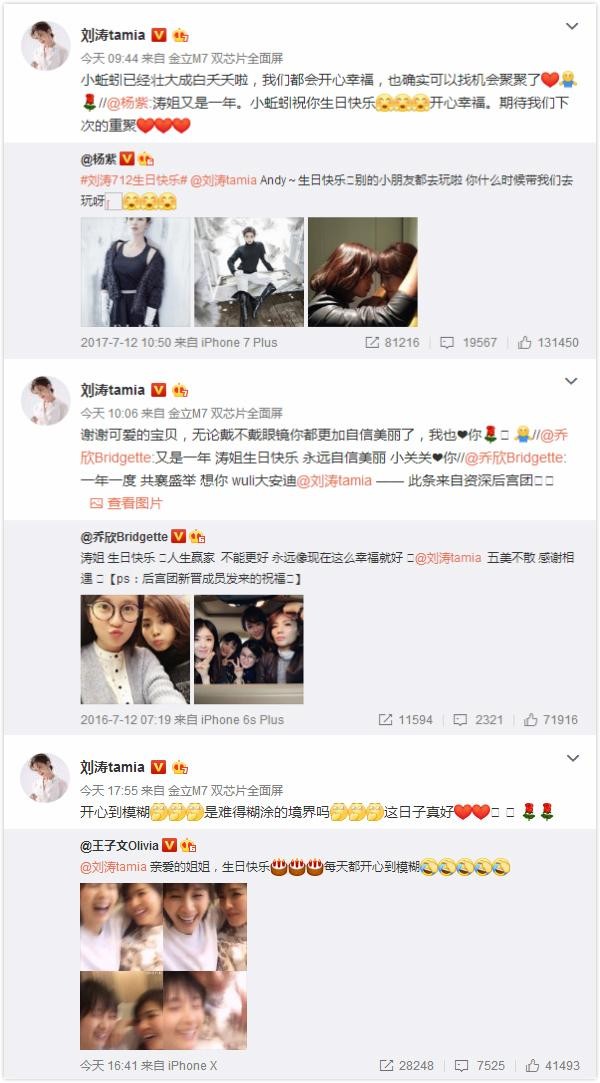
Task: Expand options chevron on second 刘涛tamia post
Action: click(x=572, y=381)
